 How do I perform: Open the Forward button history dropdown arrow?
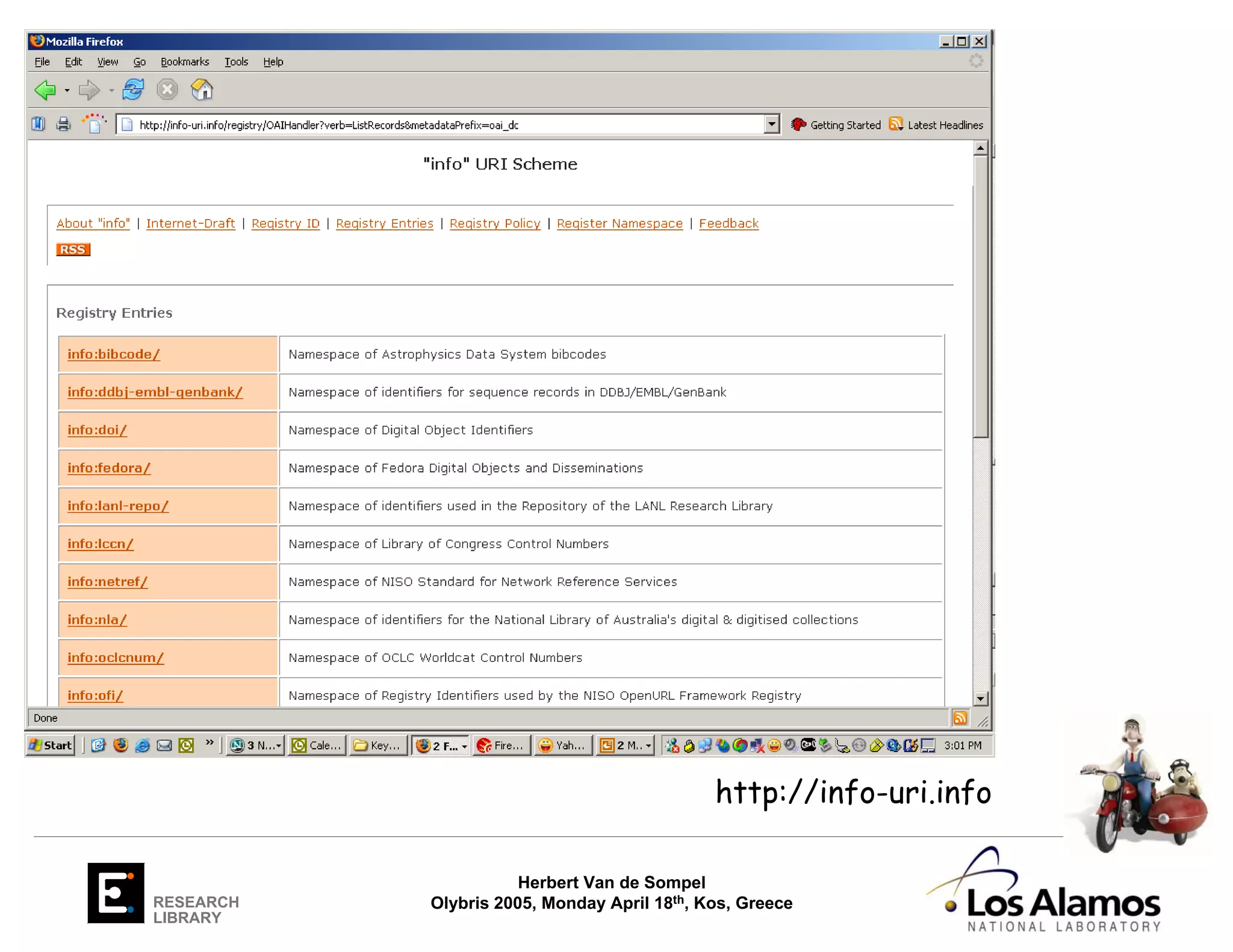coord(111,91)
